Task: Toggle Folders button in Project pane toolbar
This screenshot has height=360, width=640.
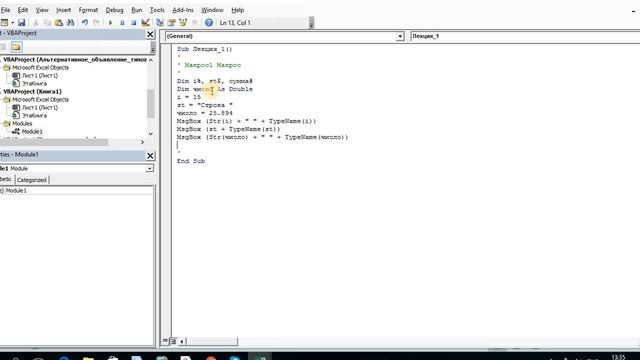Action: [x=16, y=47]
